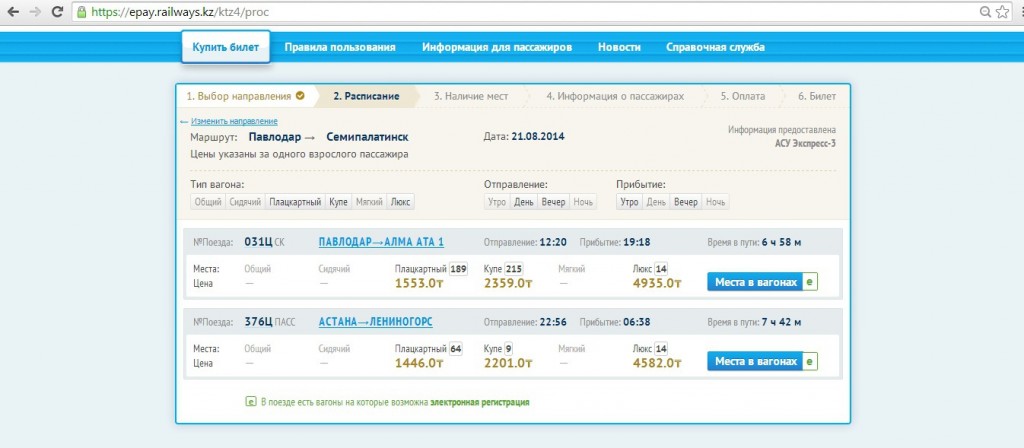Click the browser back arrow
Viewport: 1024px width, 448px height.
12,13
